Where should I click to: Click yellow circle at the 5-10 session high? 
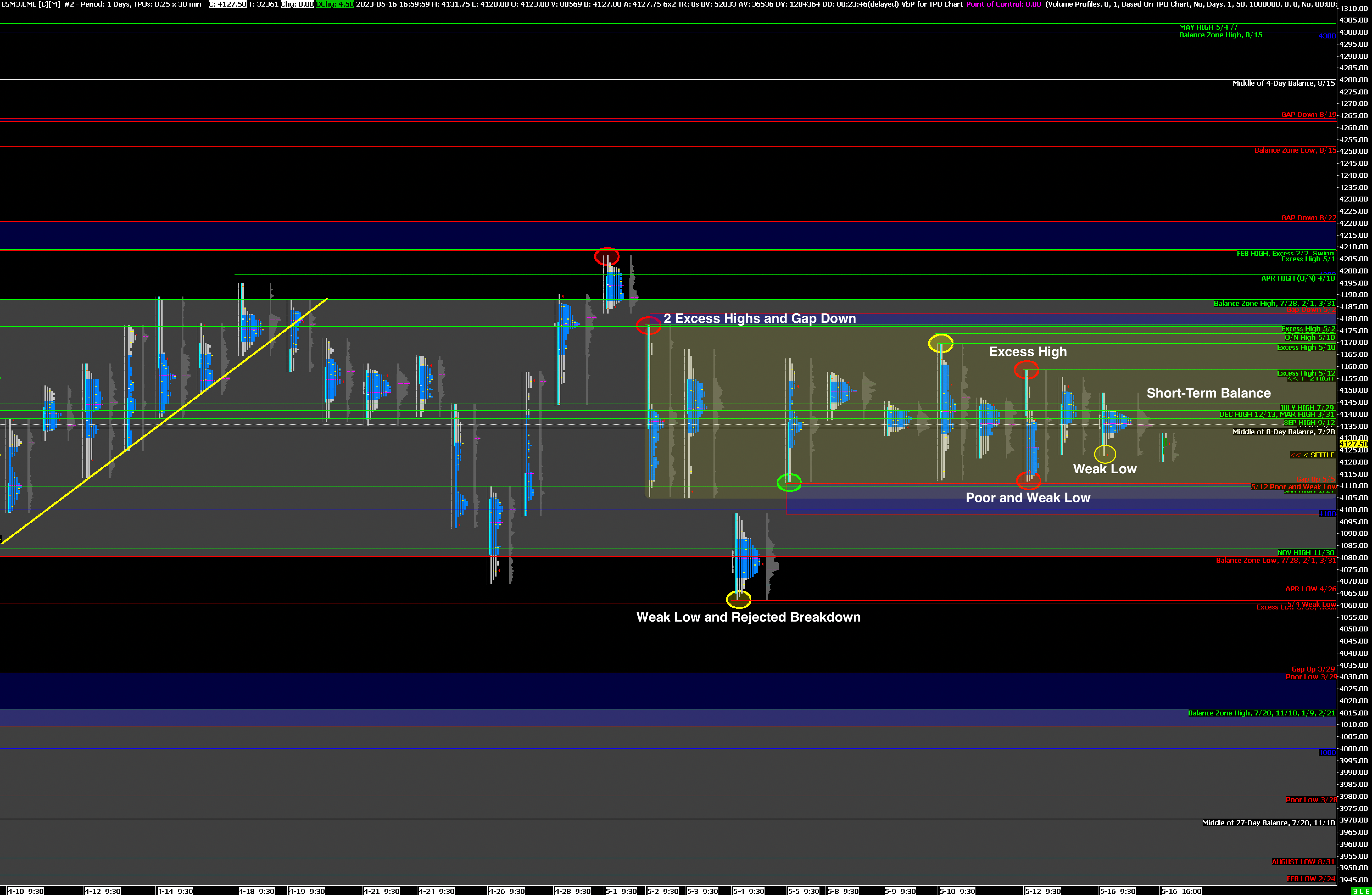tap(940, 343)
